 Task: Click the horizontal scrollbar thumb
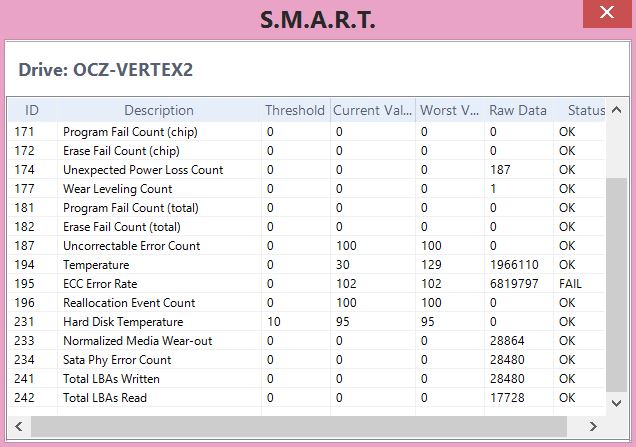pos(299,426)
